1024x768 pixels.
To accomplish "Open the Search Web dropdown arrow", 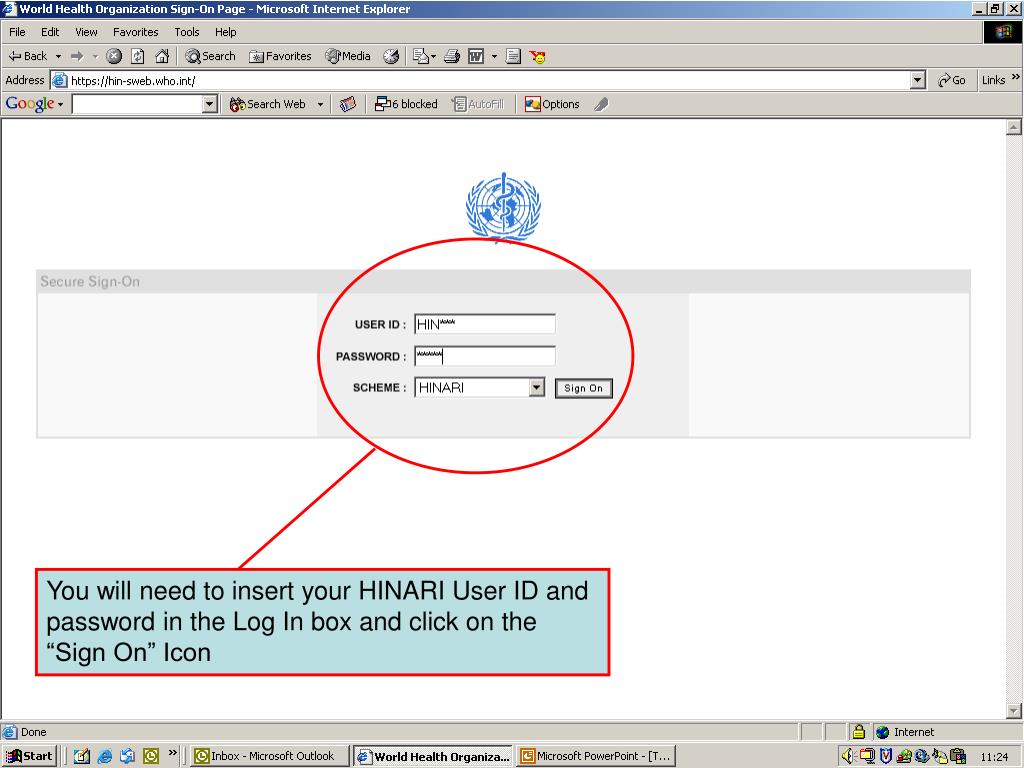I will click(320, 104).
